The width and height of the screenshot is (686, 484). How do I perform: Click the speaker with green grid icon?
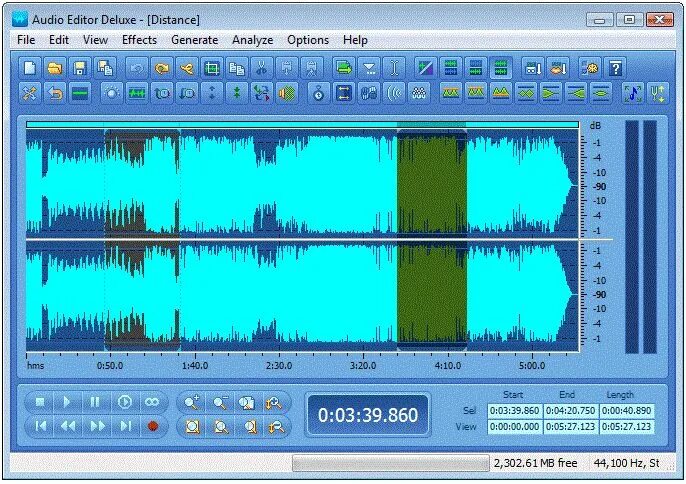coord(287,93)
